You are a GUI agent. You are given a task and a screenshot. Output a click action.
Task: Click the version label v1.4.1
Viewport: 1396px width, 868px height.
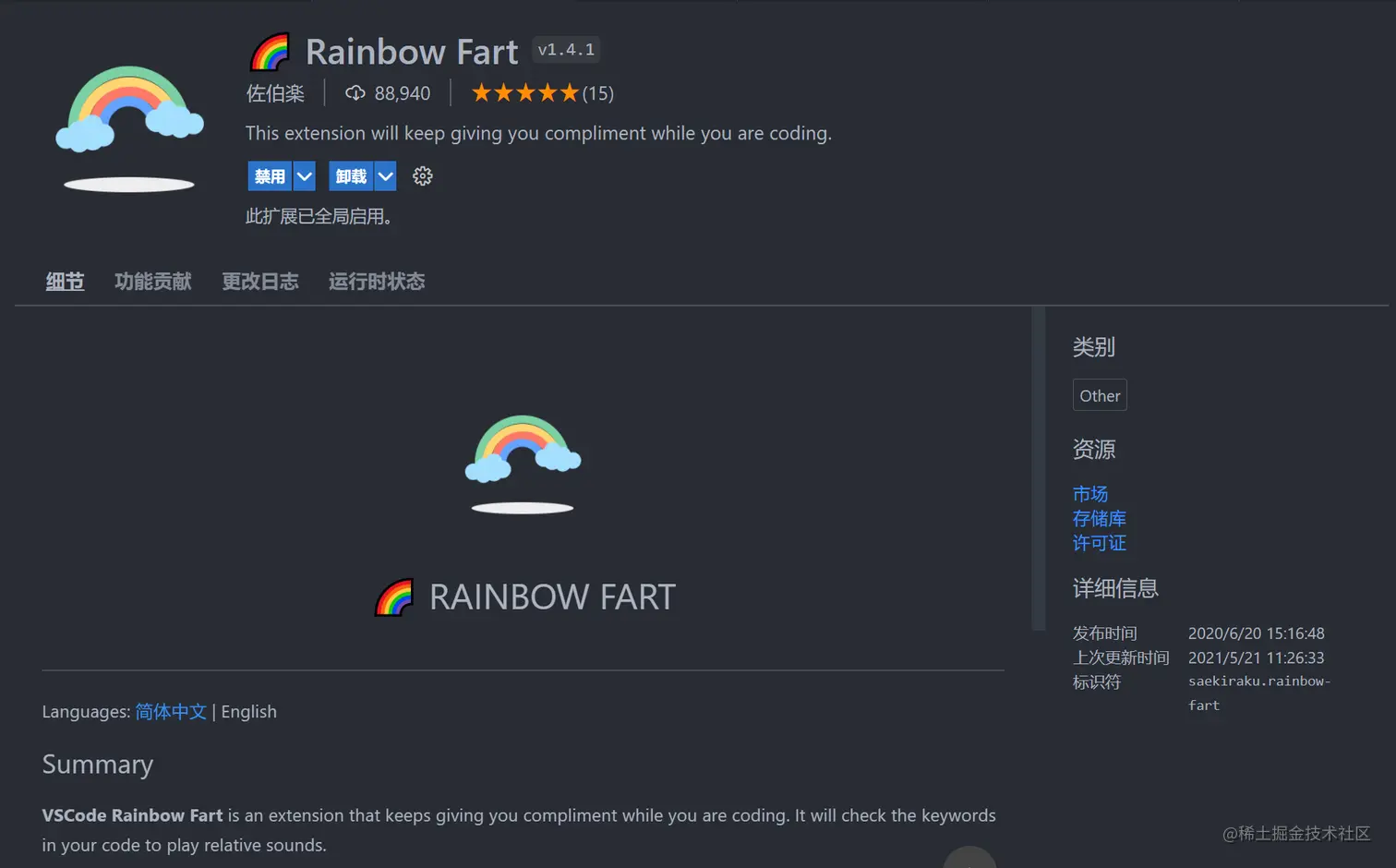point(566,50)
